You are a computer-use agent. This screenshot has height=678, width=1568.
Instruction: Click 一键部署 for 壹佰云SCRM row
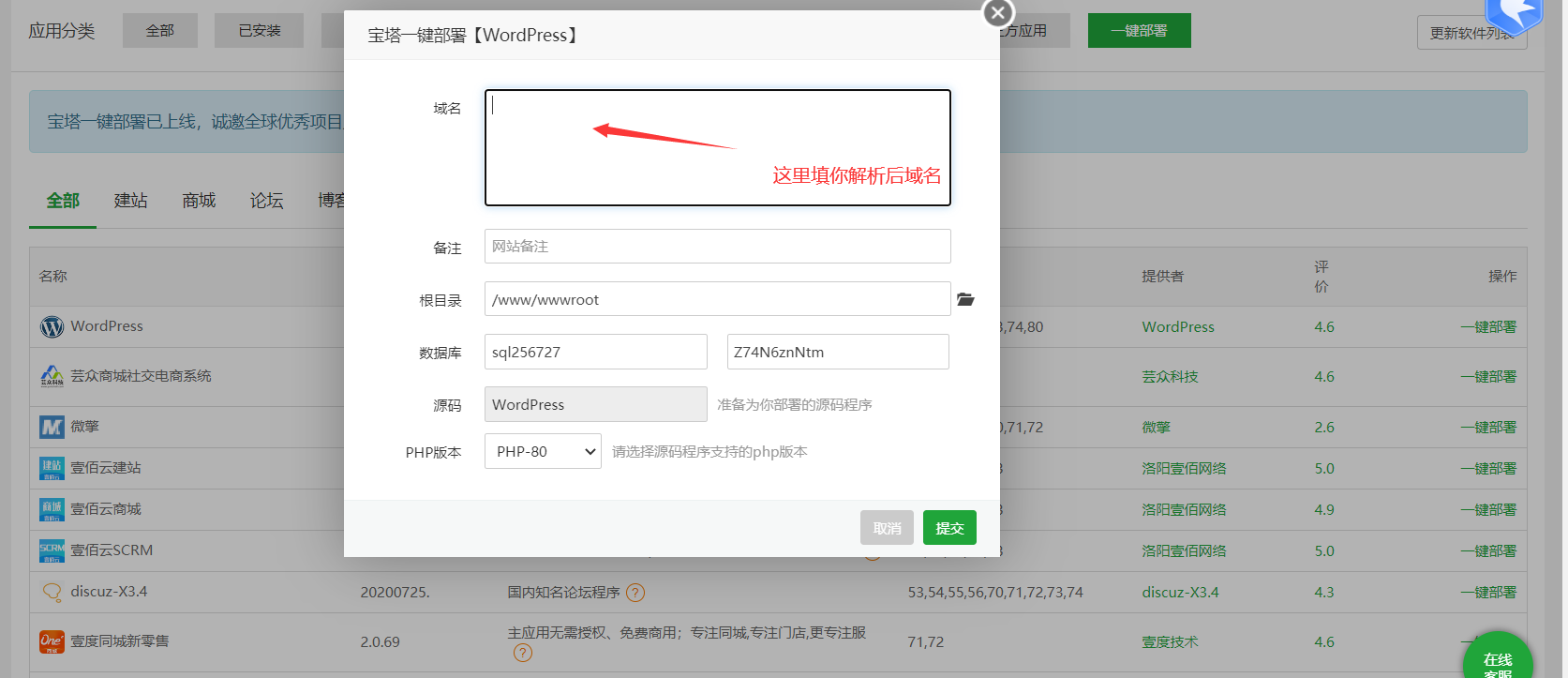pos(1488,551)
